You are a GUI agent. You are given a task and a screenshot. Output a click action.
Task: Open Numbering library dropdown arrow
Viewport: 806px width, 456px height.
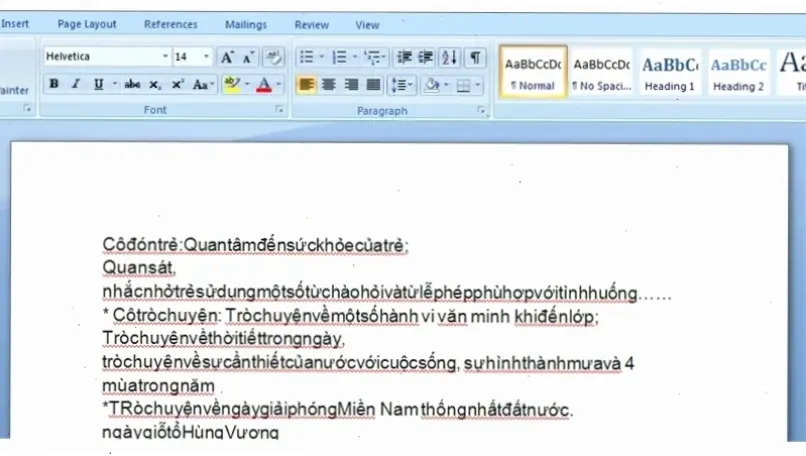[355, 57]
